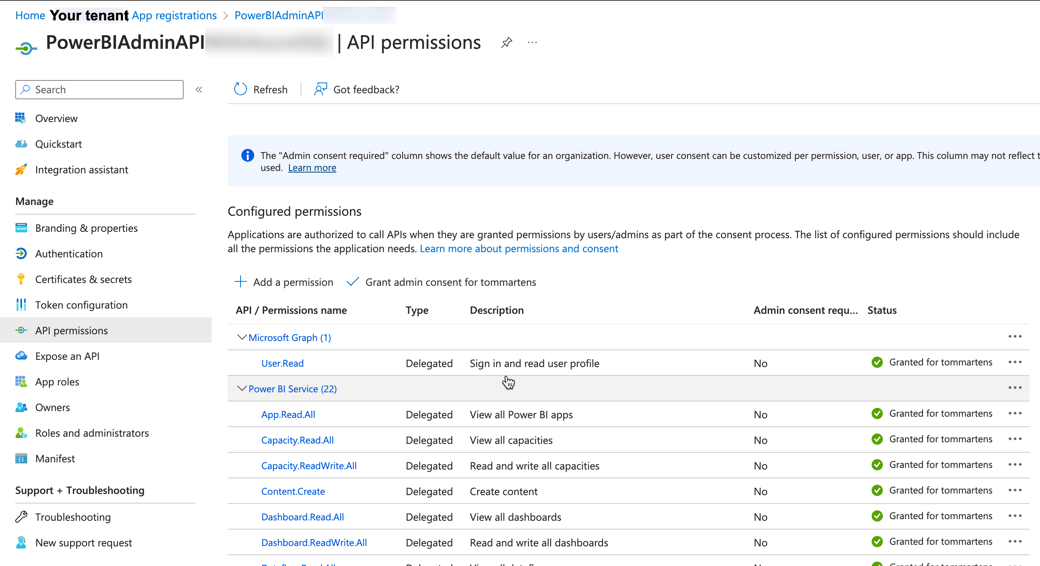Open the Learn more about permissions and consent link
Image resolution: width=1040 pixels, height=566 pixels.
pos(518,248)
